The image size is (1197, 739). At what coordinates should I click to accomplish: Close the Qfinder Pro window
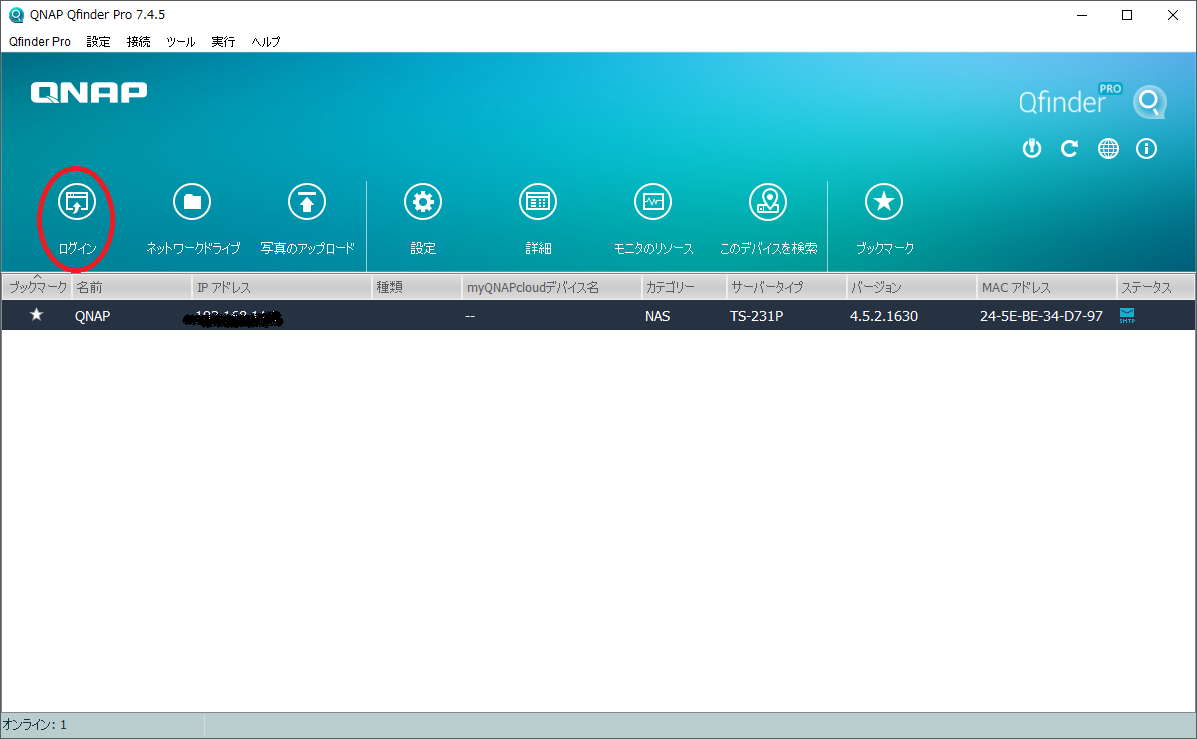1173,15
